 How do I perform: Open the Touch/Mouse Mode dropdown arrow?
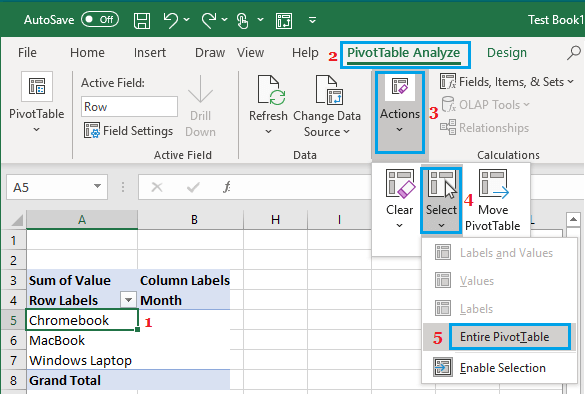point(260,19)
